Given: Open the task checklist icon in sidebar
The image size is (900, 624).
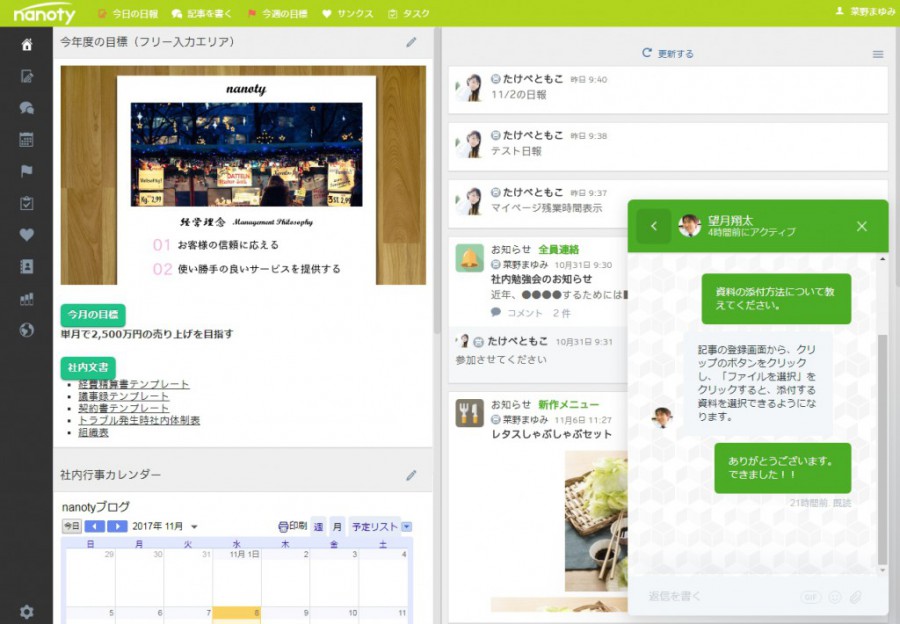Looking at the screenshot, I should pos(26,203).
